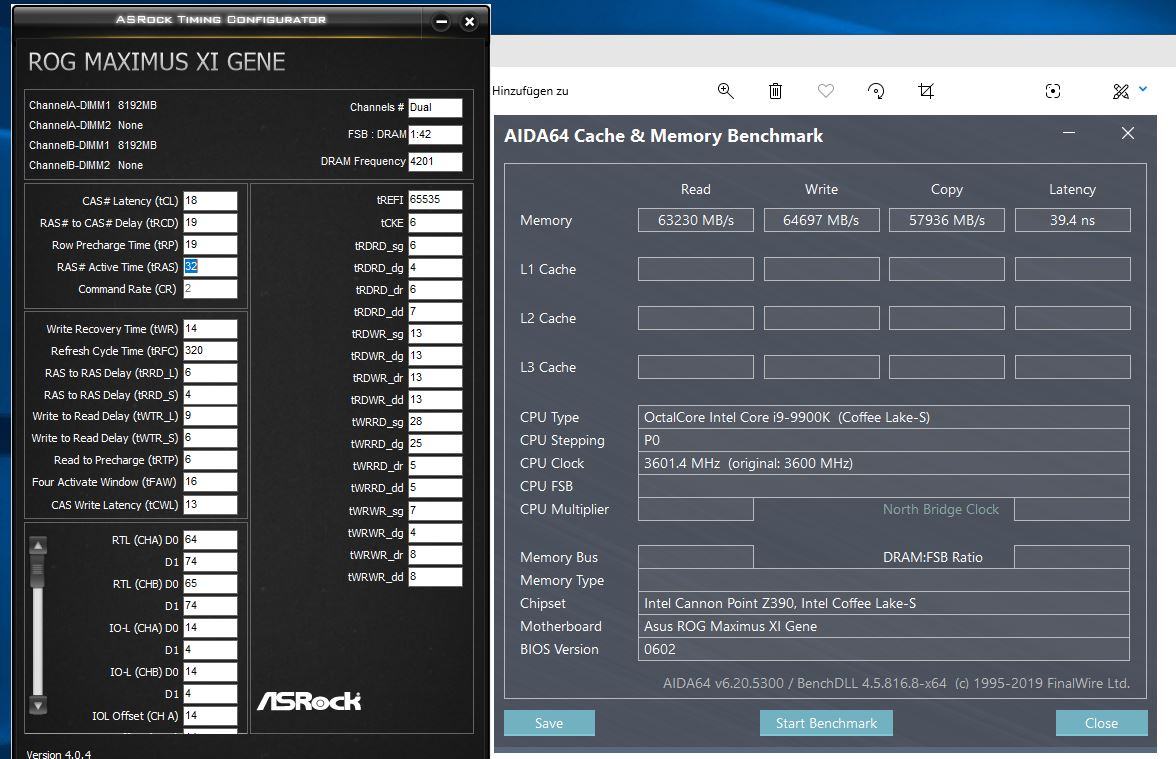
Task: Click the Command Rate (CR) field
Action: (x=210, y=289)
